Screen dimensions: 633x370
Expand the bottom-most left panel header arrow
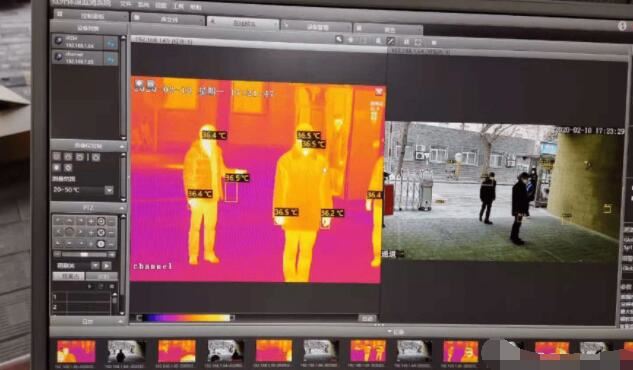[121, 321]
